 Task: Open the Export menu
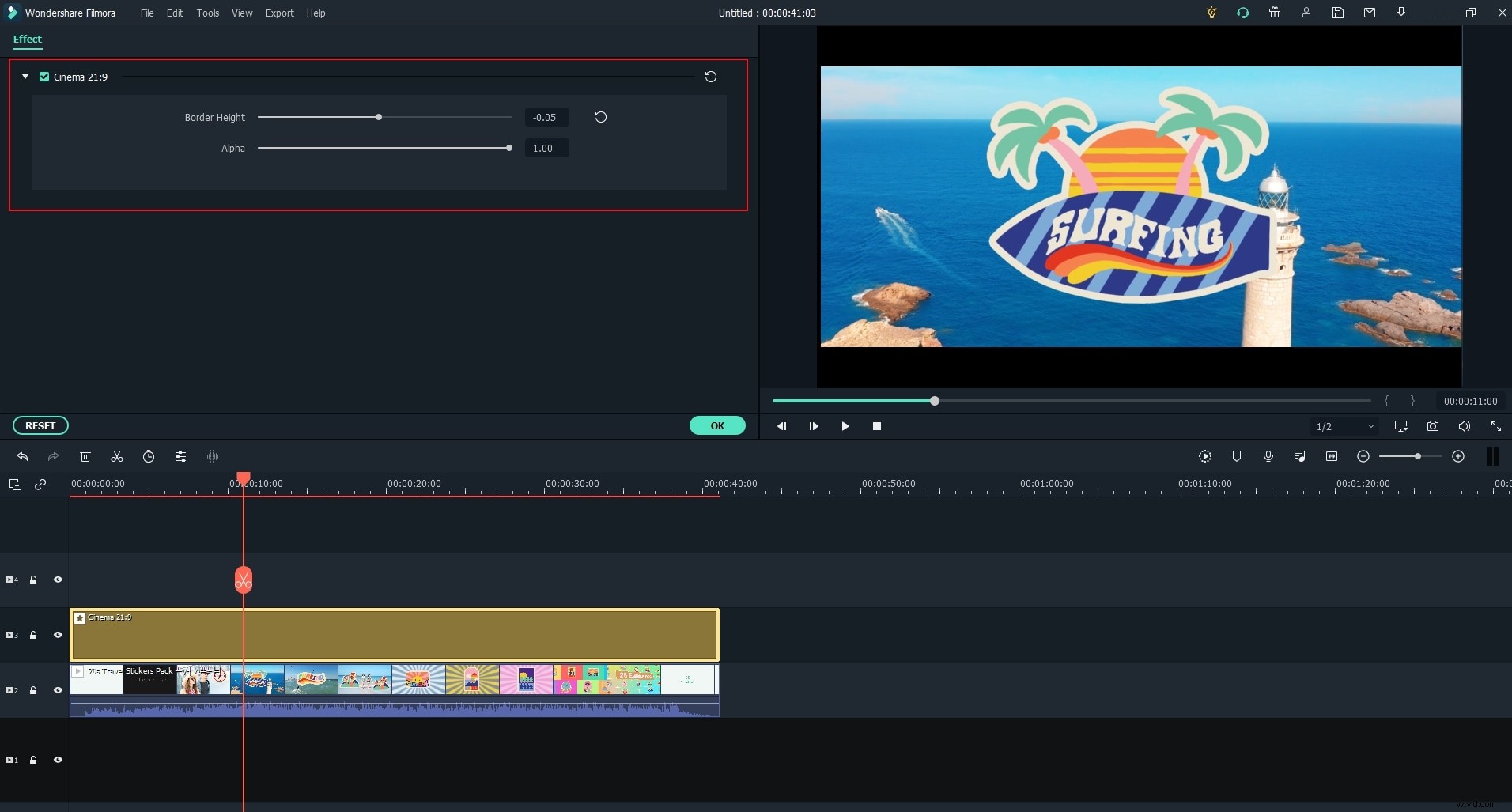pos(279,13)
